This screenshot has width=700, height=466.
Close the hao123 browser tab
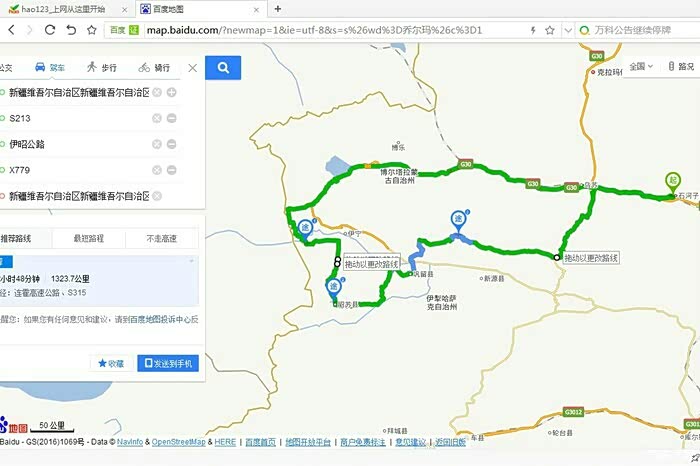(x=124, y=9)
